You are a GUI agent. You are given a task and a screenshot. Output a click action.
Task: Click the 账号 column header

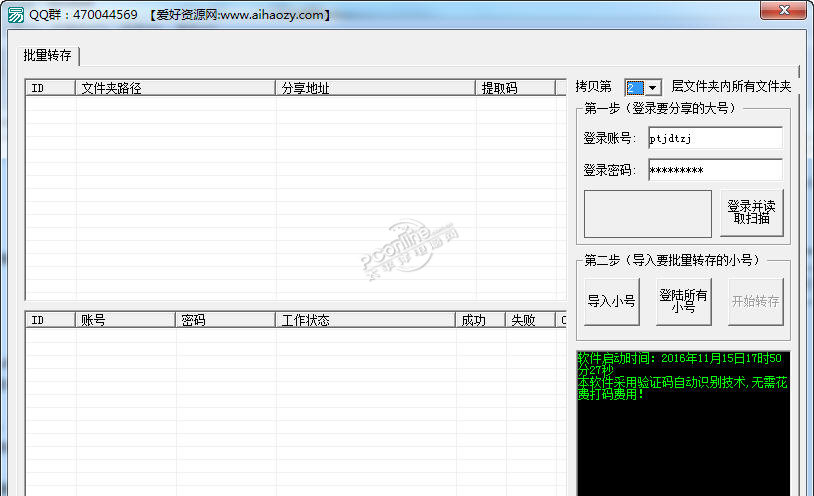tap(125, 320)
